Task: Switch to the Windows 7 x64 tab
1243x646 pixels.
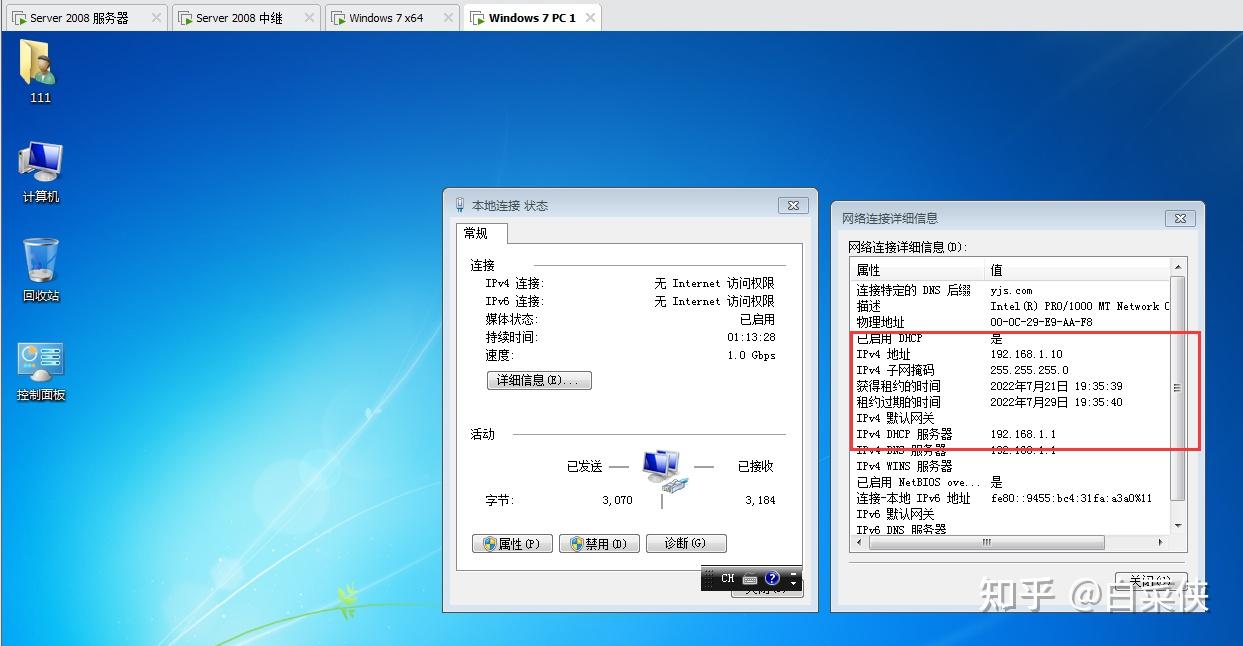Action: click(x=385, y=16)
